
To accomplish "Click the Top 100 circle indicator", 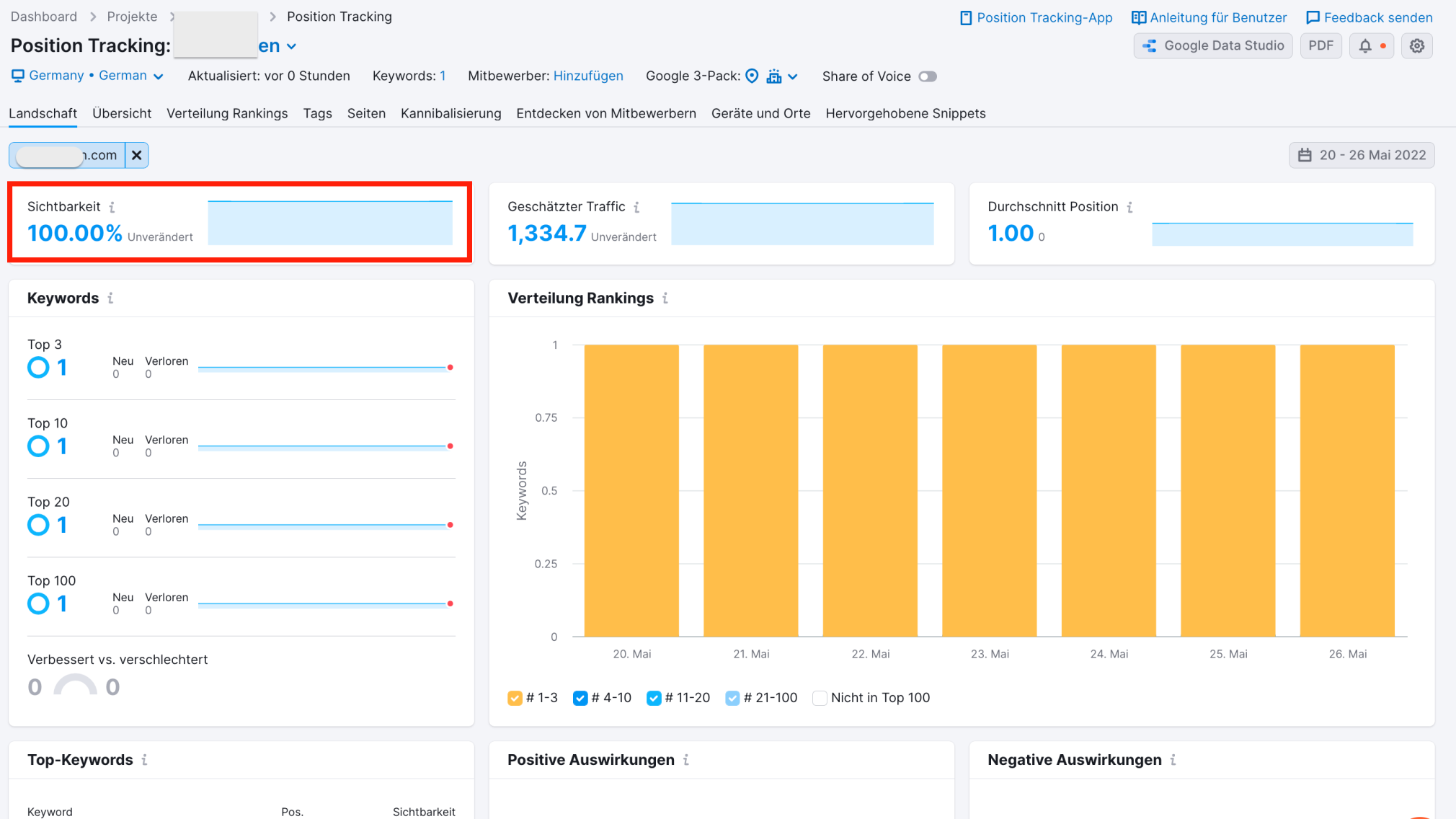I will (x=38, y=603).
